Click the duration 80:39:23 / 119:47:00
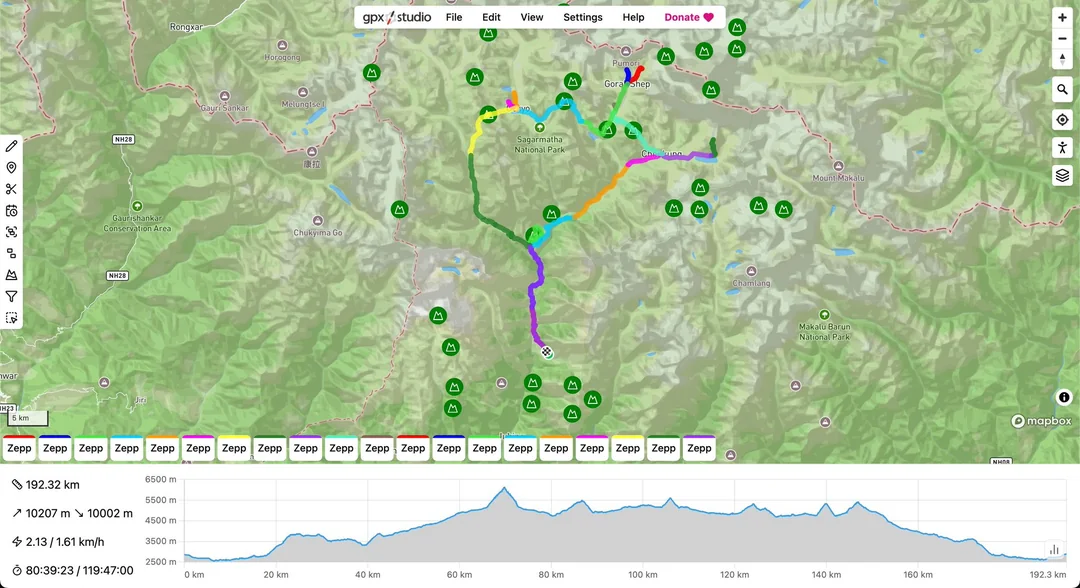This screenshot has height=588, width=1080. click(79, 570)
